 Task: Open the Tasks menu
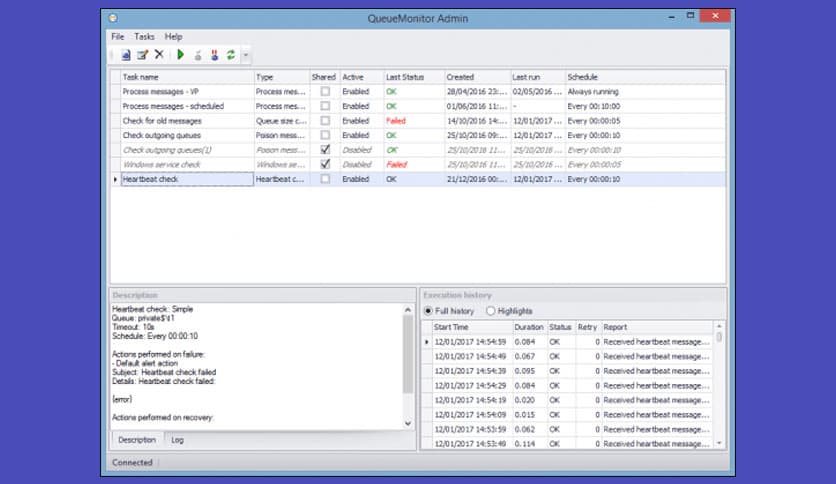(144, 37)
